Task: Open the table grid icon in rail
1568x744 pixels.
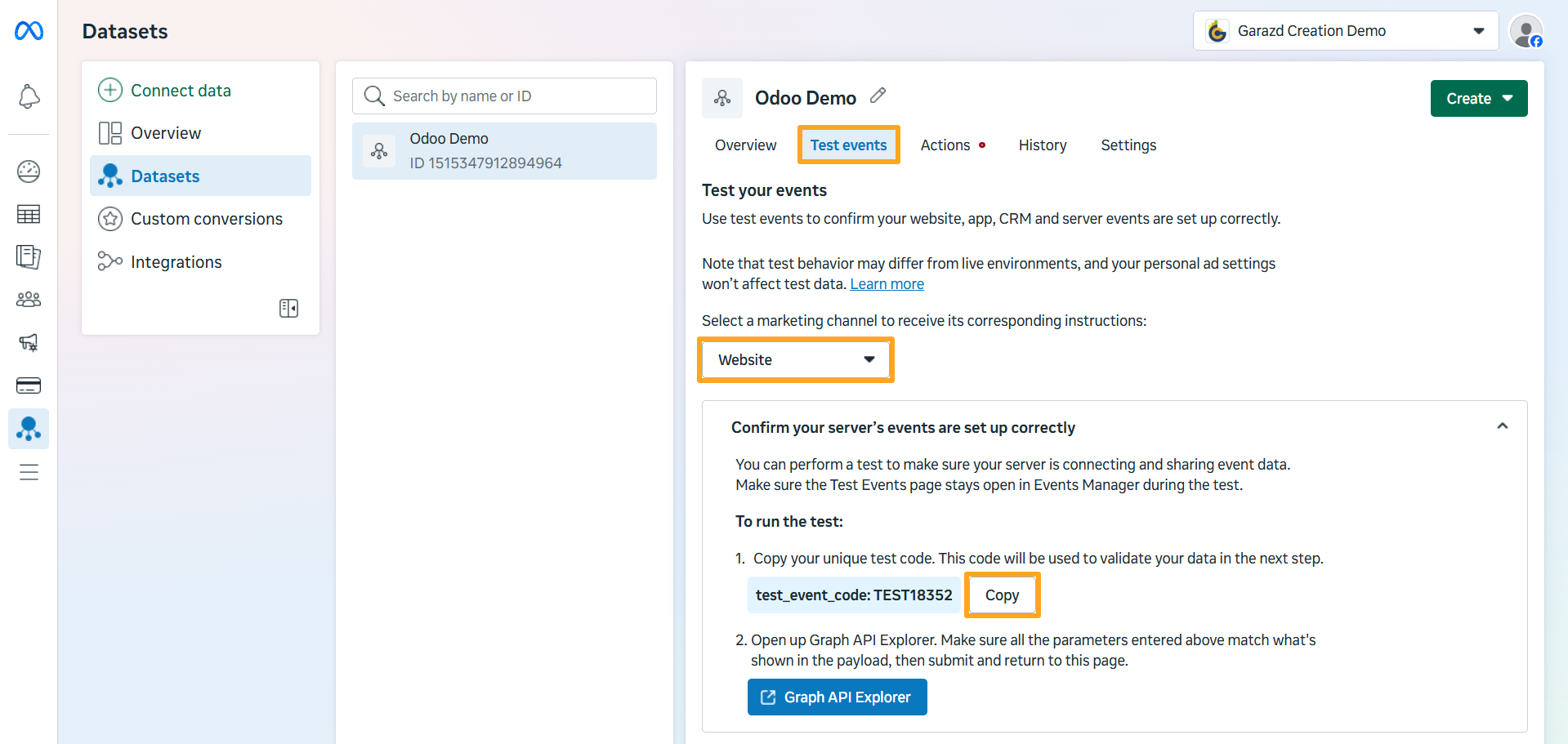Action: pos(29,214)
